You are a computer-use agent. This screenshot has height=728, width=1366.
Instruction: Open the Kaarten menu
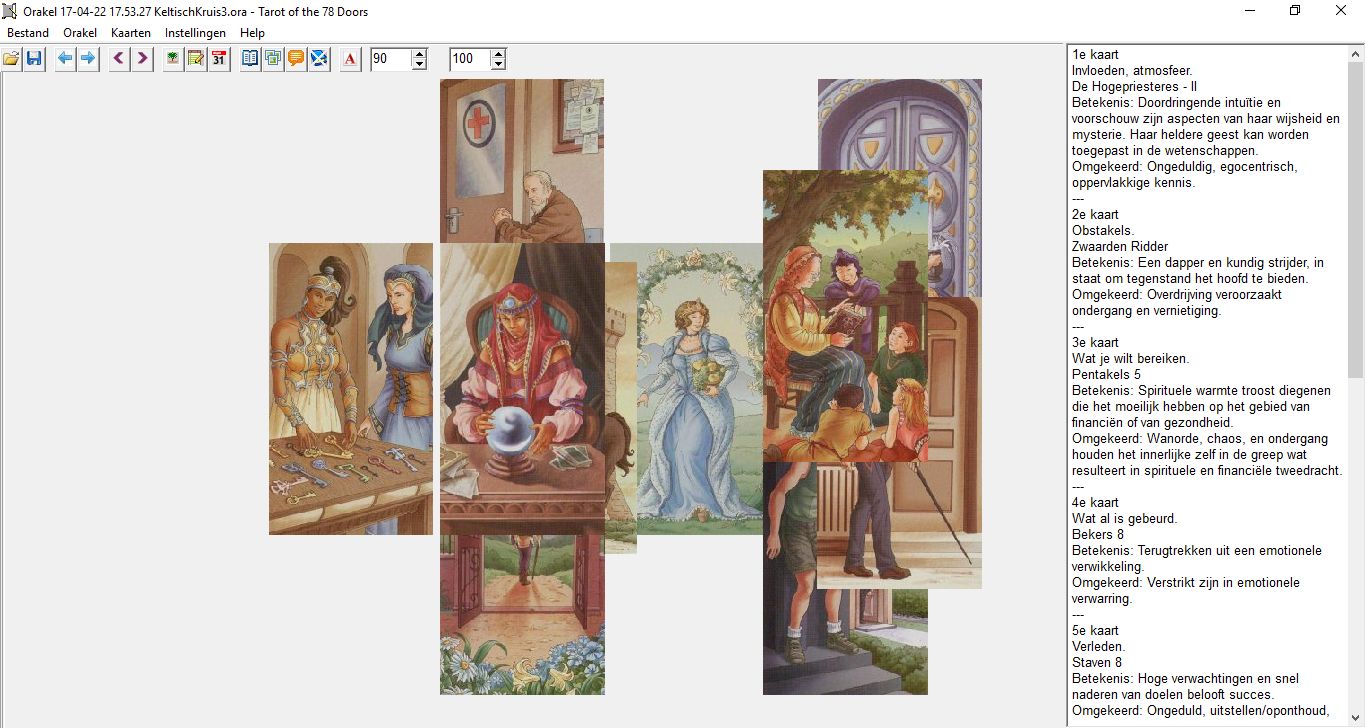131,33
